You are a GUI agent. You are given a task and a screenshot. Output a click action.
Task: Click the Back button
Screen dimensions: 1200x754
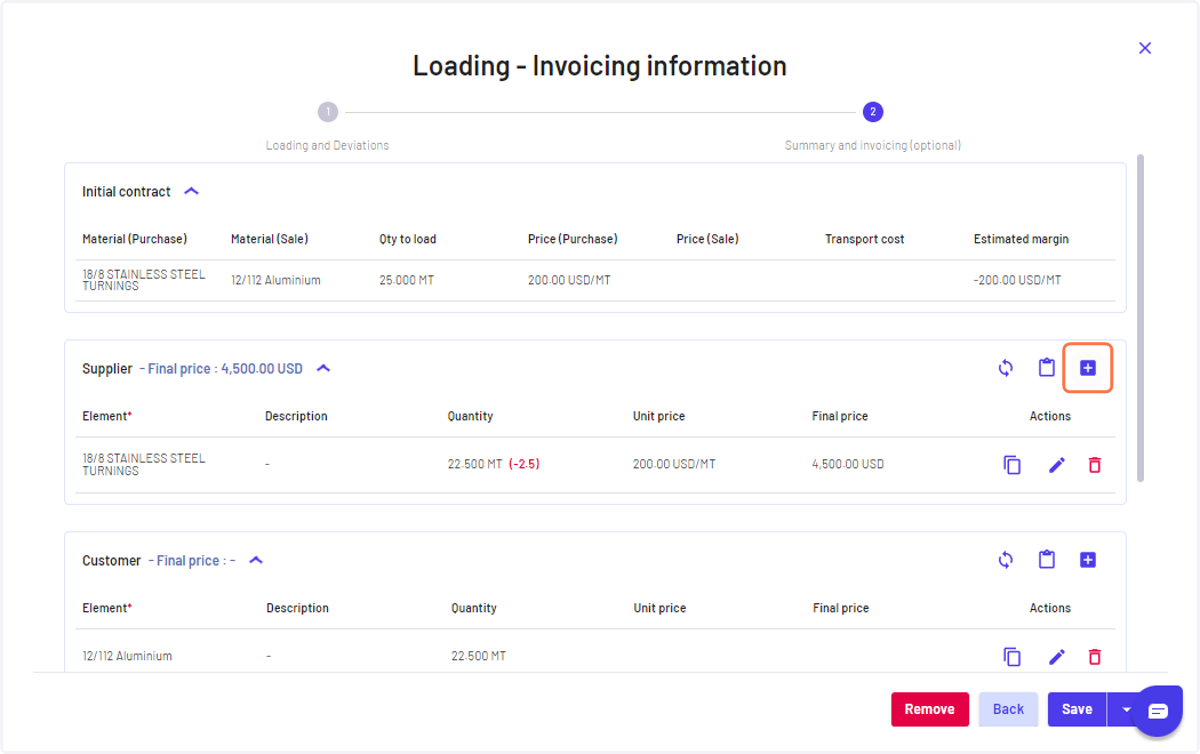[1008, 709]
